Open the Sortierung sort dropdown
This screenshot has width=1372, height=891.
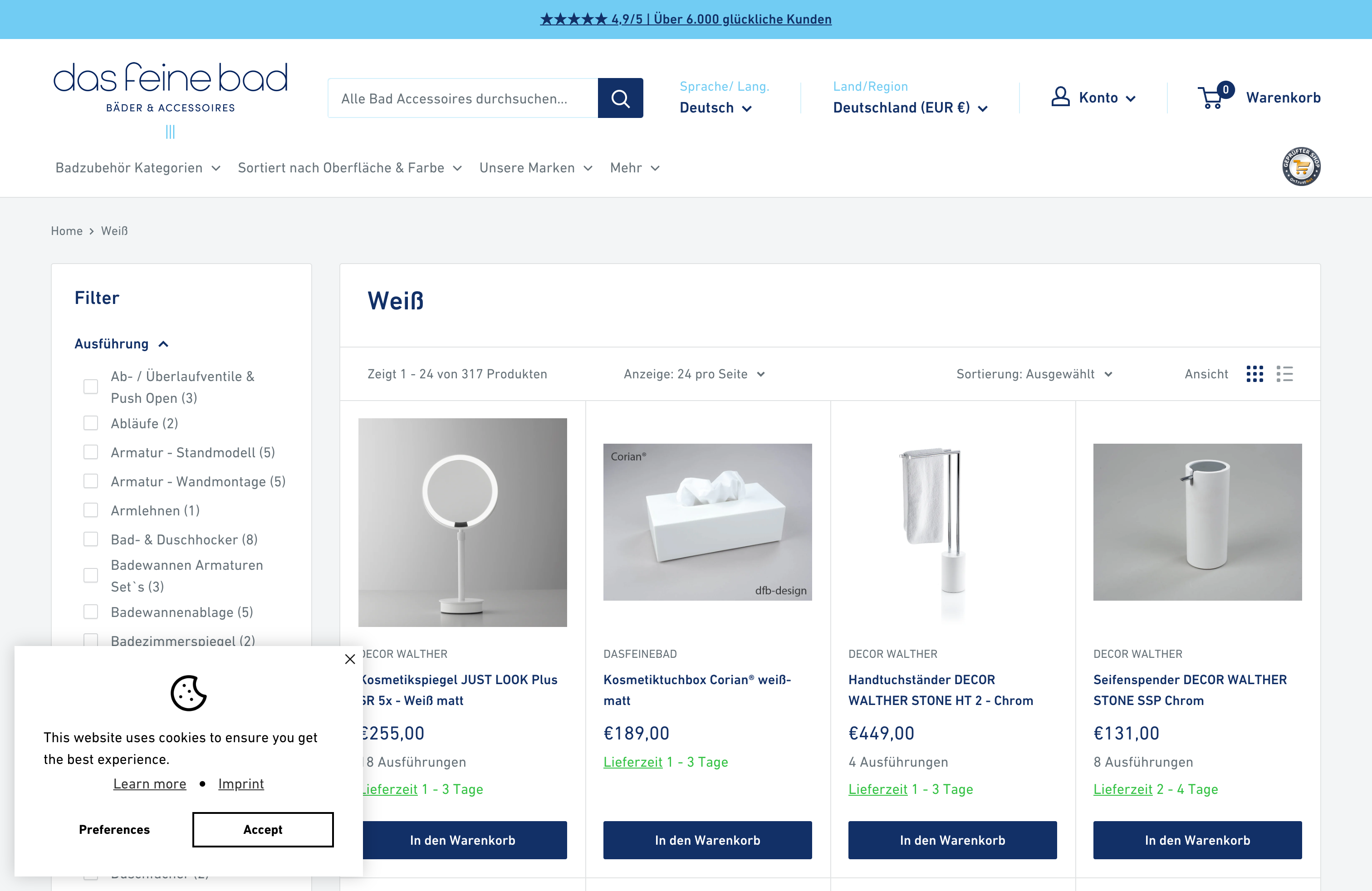click(1034, 374)
